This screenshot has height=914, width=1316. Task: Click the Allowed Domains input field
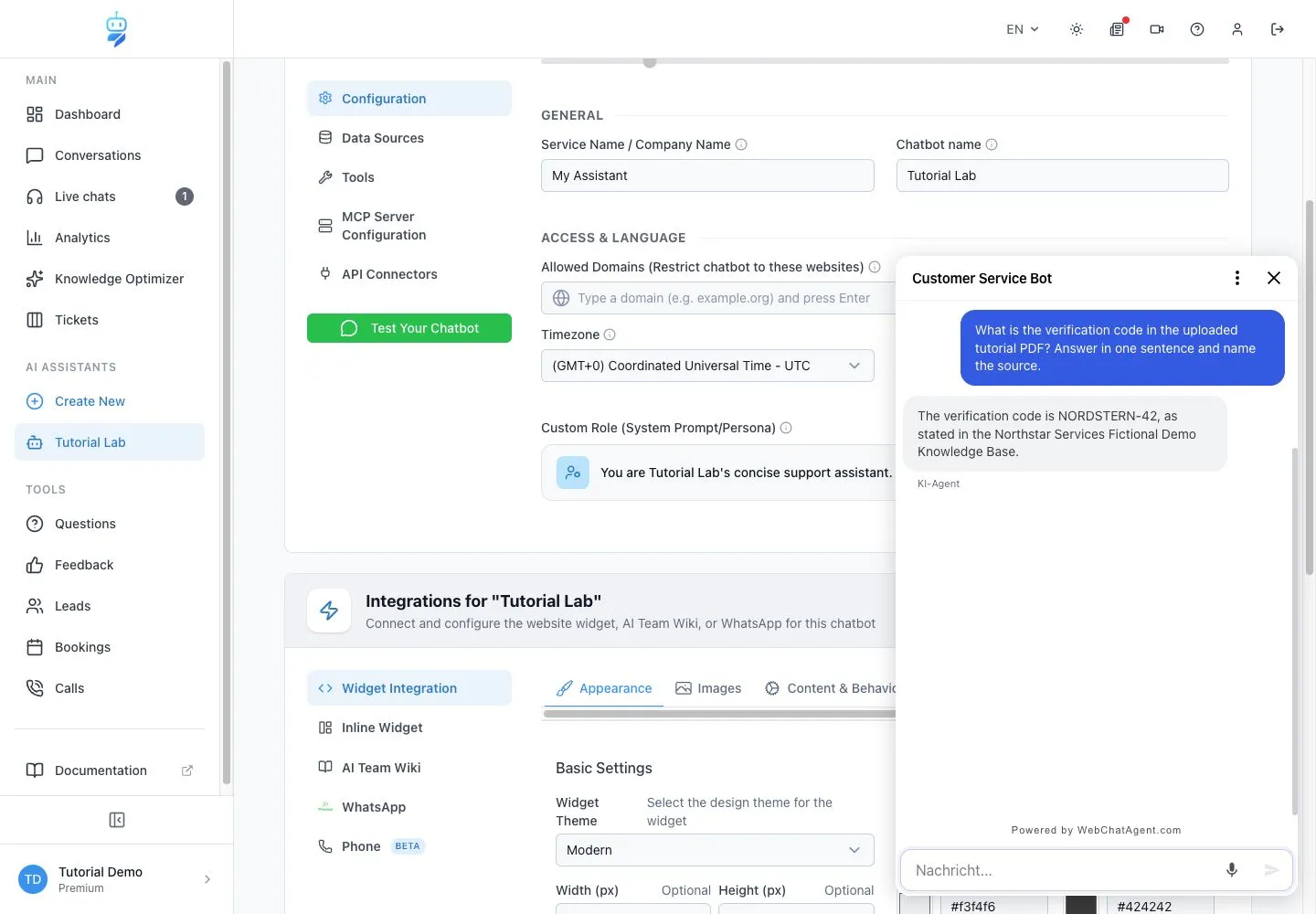tap(718, 298)
